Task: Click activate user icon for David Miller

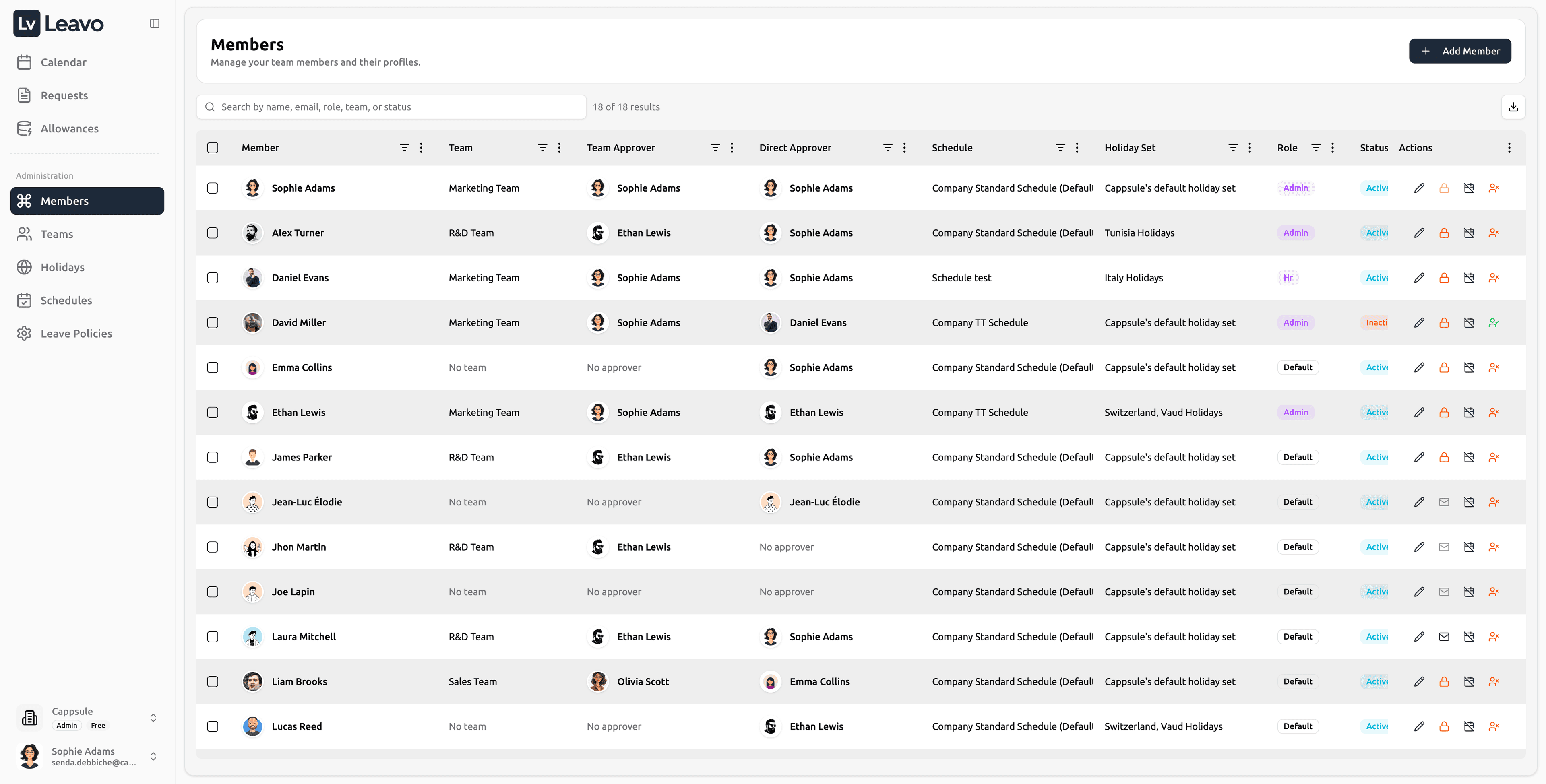Action: click(x=1493, y=323)
